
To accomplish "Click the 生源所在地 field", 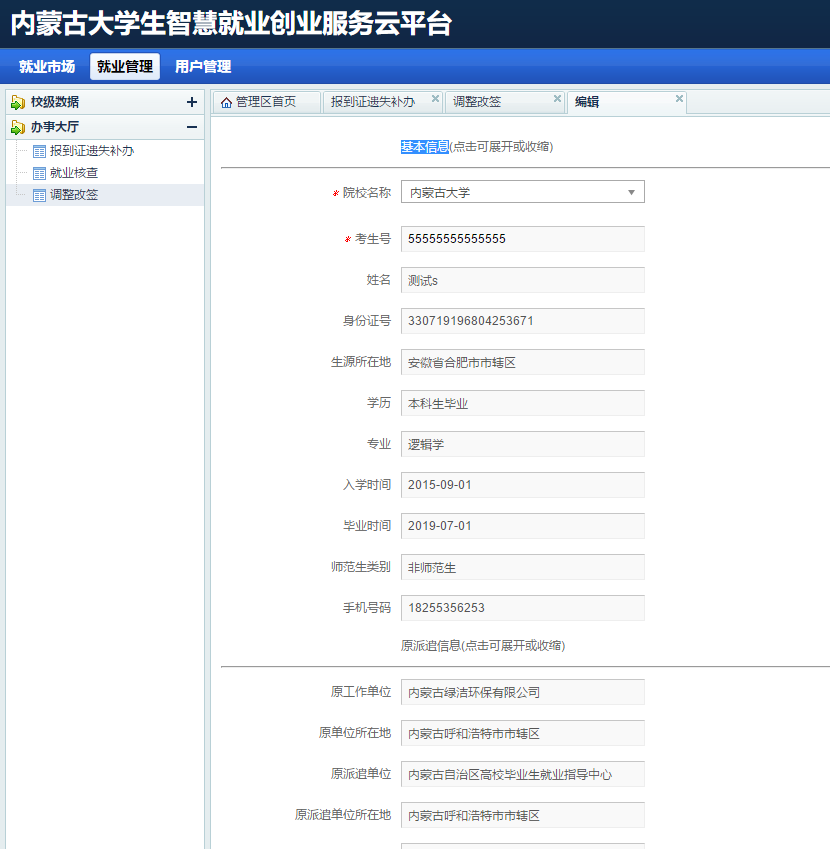I will (522, 362).
